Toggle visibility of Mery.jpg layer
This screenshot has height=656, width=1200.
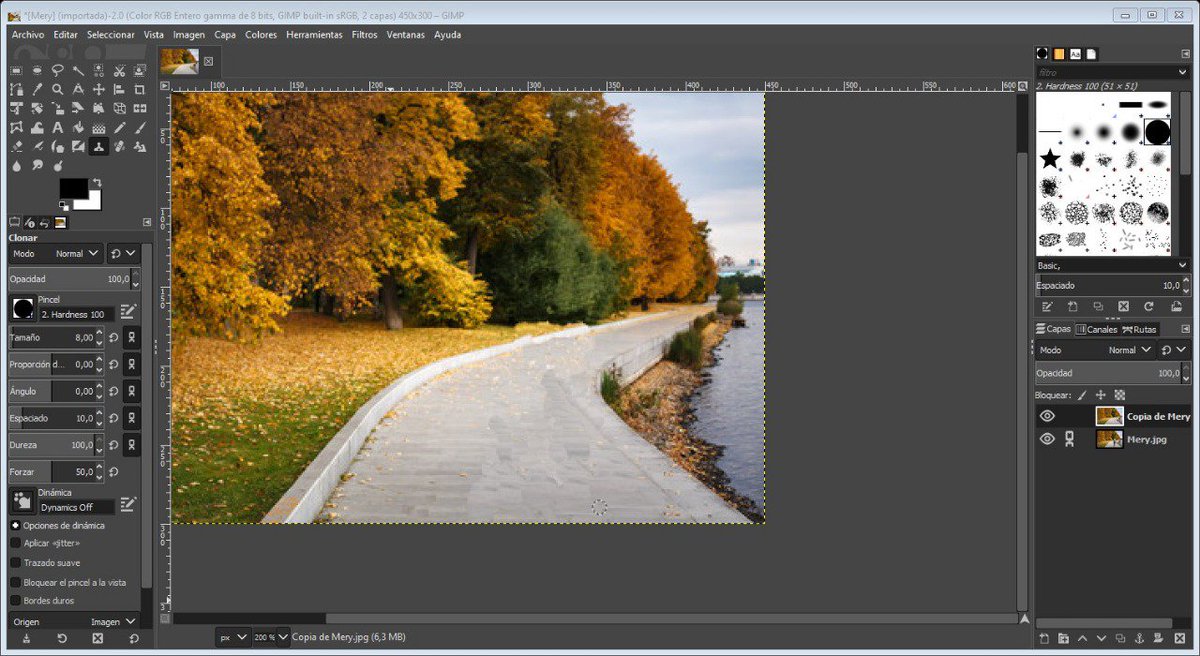(x=1047, y=439)
